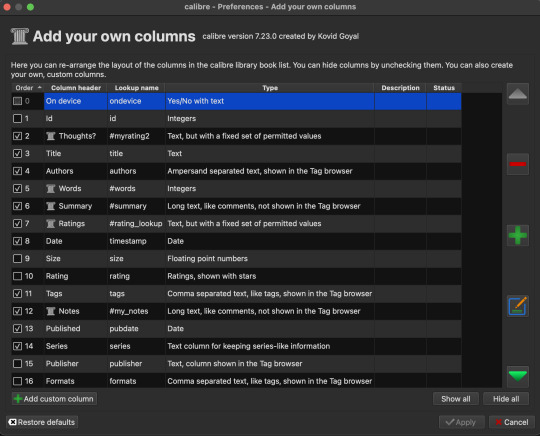
Task: Click the custom column icon beside Notes
Action: click(x=51, y=311)
